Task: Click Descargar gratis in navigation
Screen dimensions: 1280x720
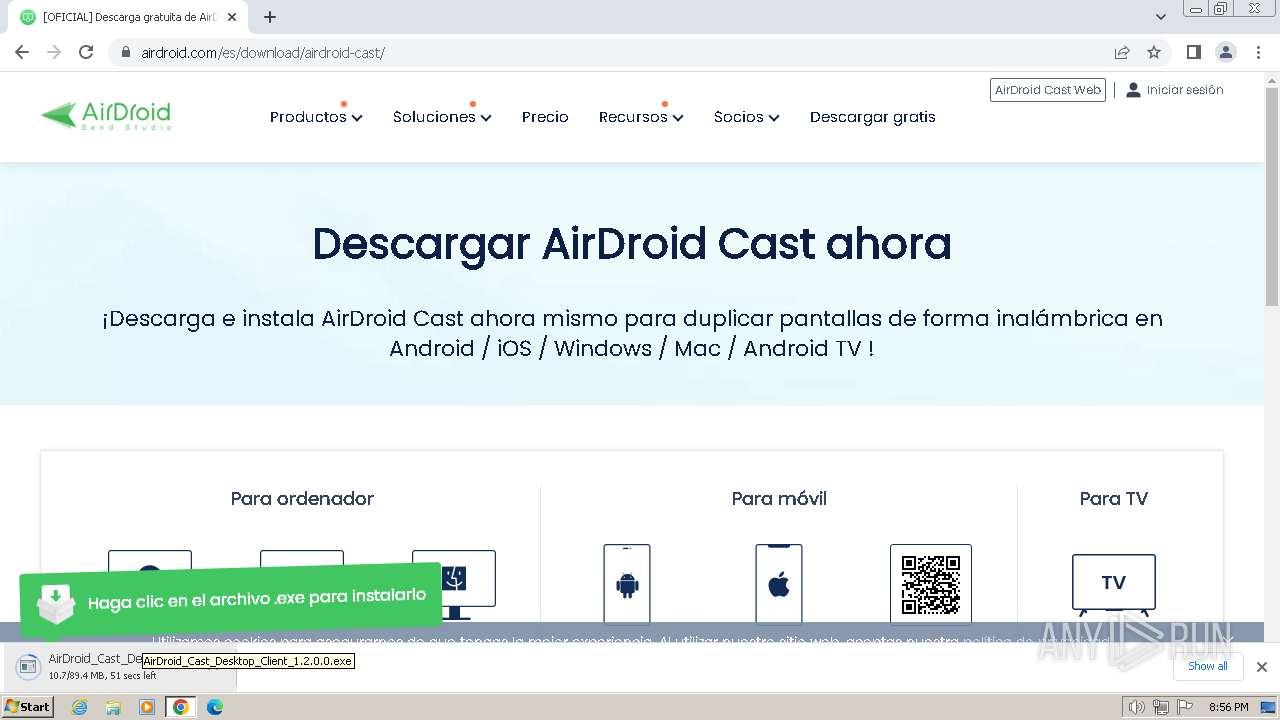Action: [873, 117]
